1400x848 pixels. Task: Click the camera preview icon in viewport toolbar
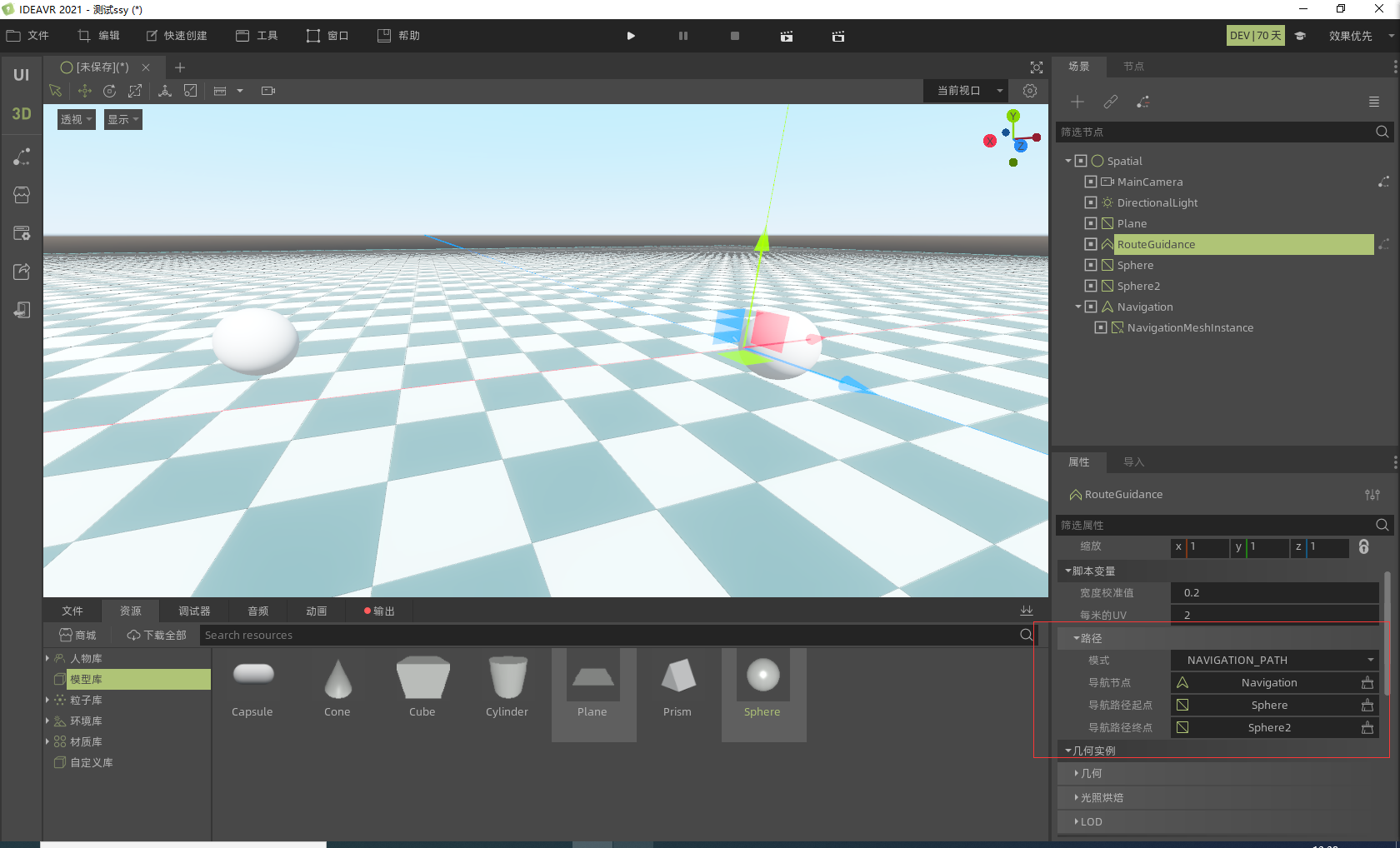point(268,91)
